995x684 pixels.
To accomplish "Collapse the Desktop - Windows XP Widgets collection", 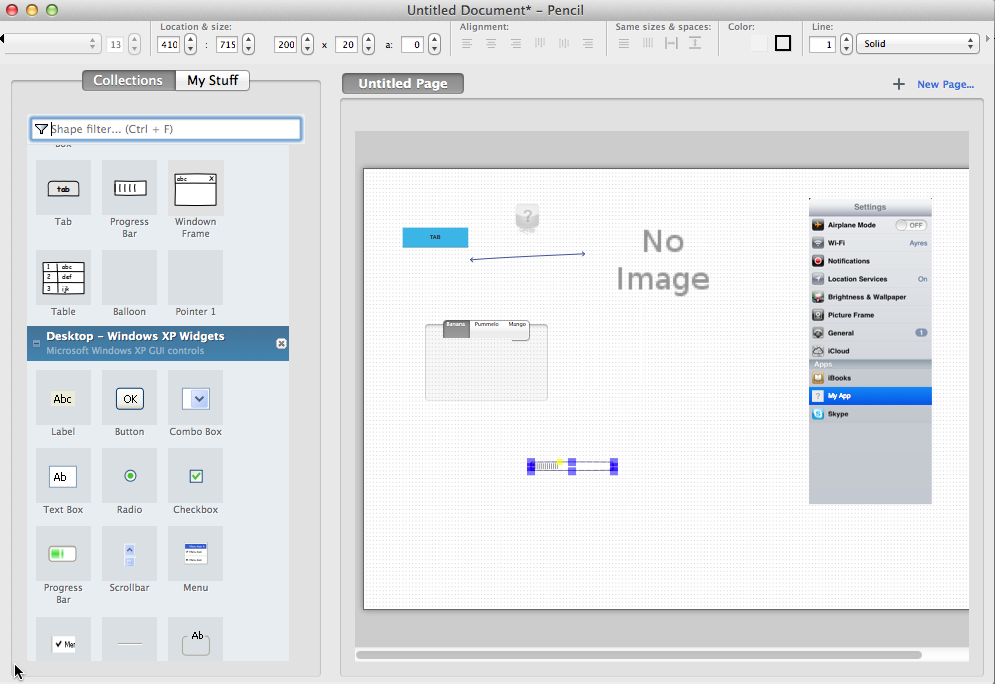I will click(x=36, y=343).
